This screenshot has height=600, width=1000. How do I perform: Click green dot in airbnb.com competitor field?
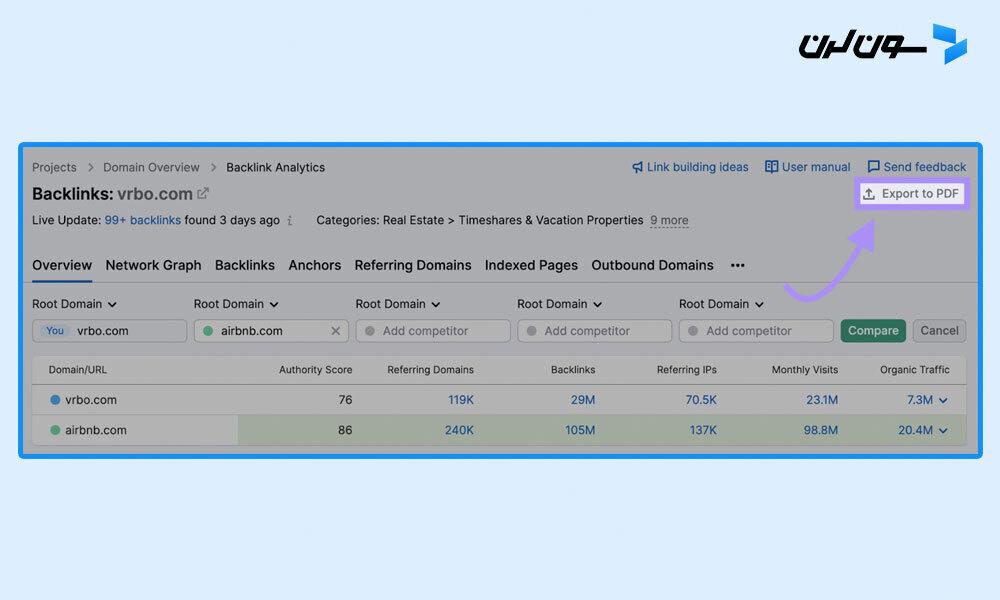pos(208,331)
